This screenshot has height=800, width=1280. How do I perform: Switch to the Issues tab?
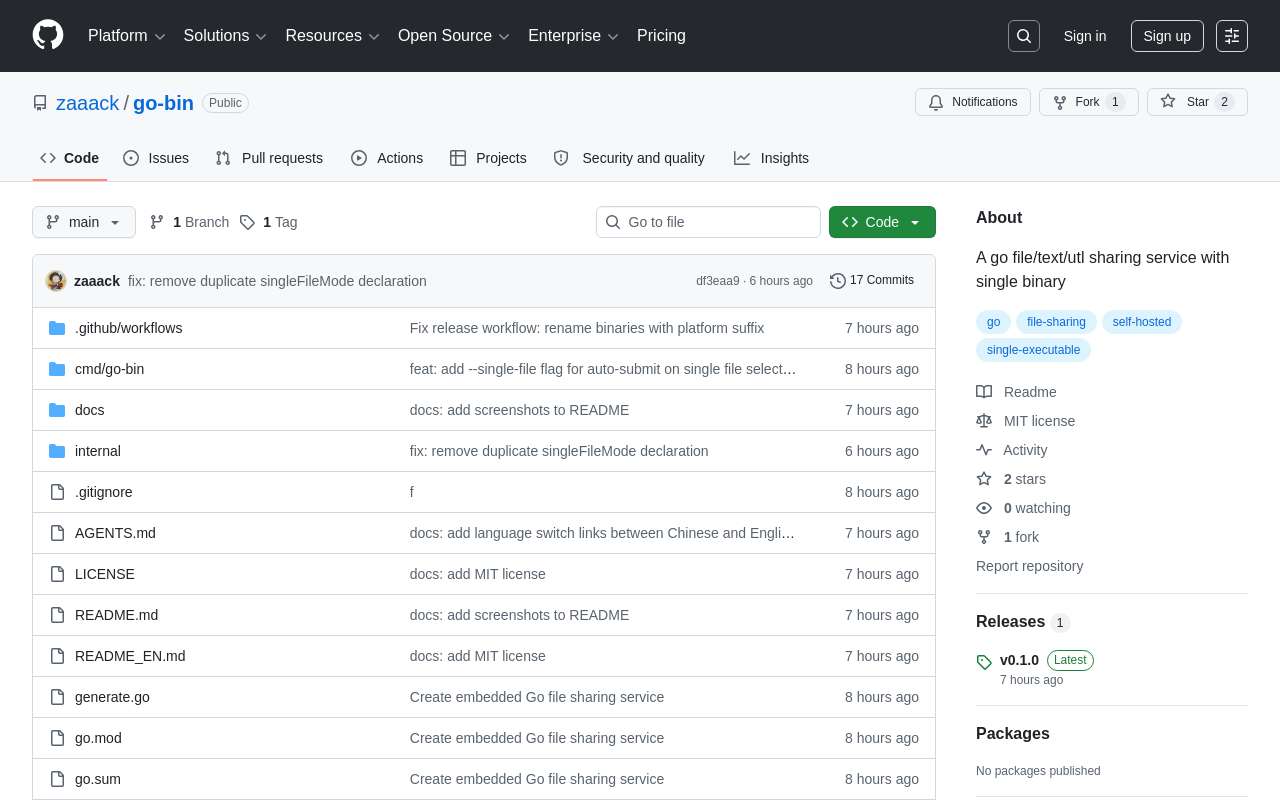[156, 158]
